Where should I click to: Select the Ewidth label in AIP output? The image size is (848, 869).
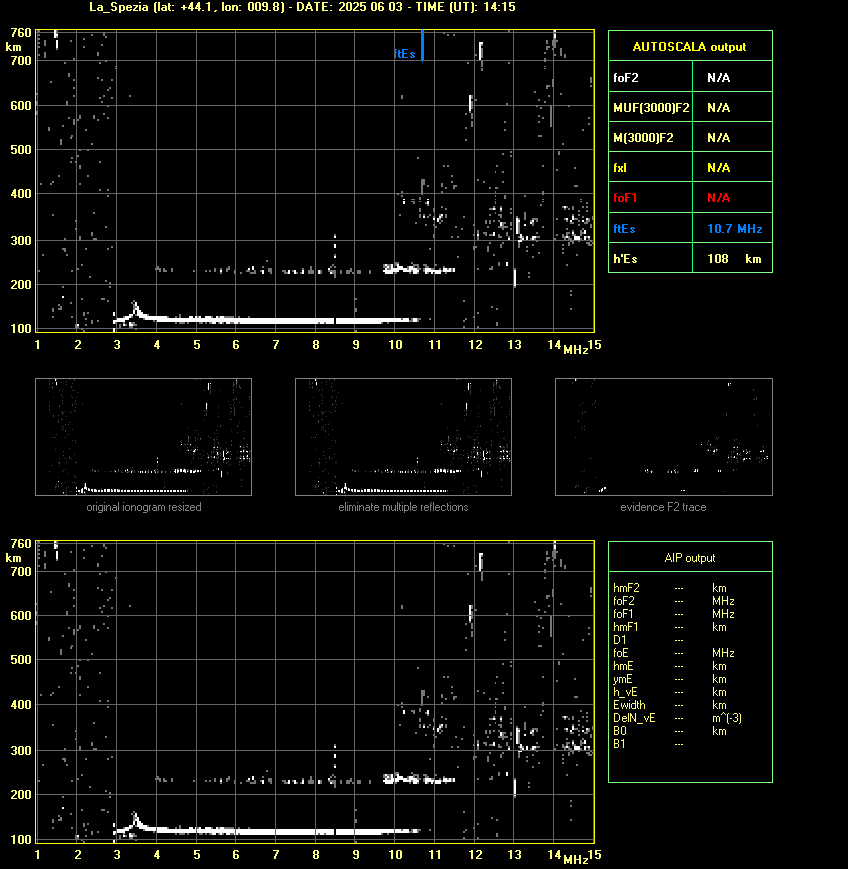(x=630, y=705)
